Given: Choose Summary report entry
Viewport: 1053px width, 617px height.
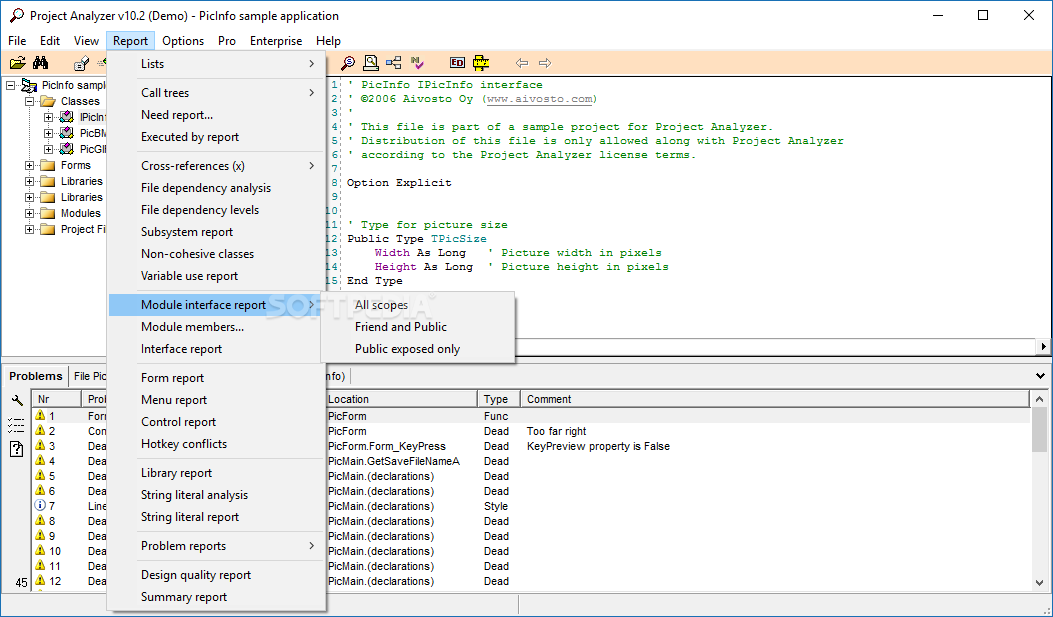Looking at the screenshot, I should [x=216, y=597].
